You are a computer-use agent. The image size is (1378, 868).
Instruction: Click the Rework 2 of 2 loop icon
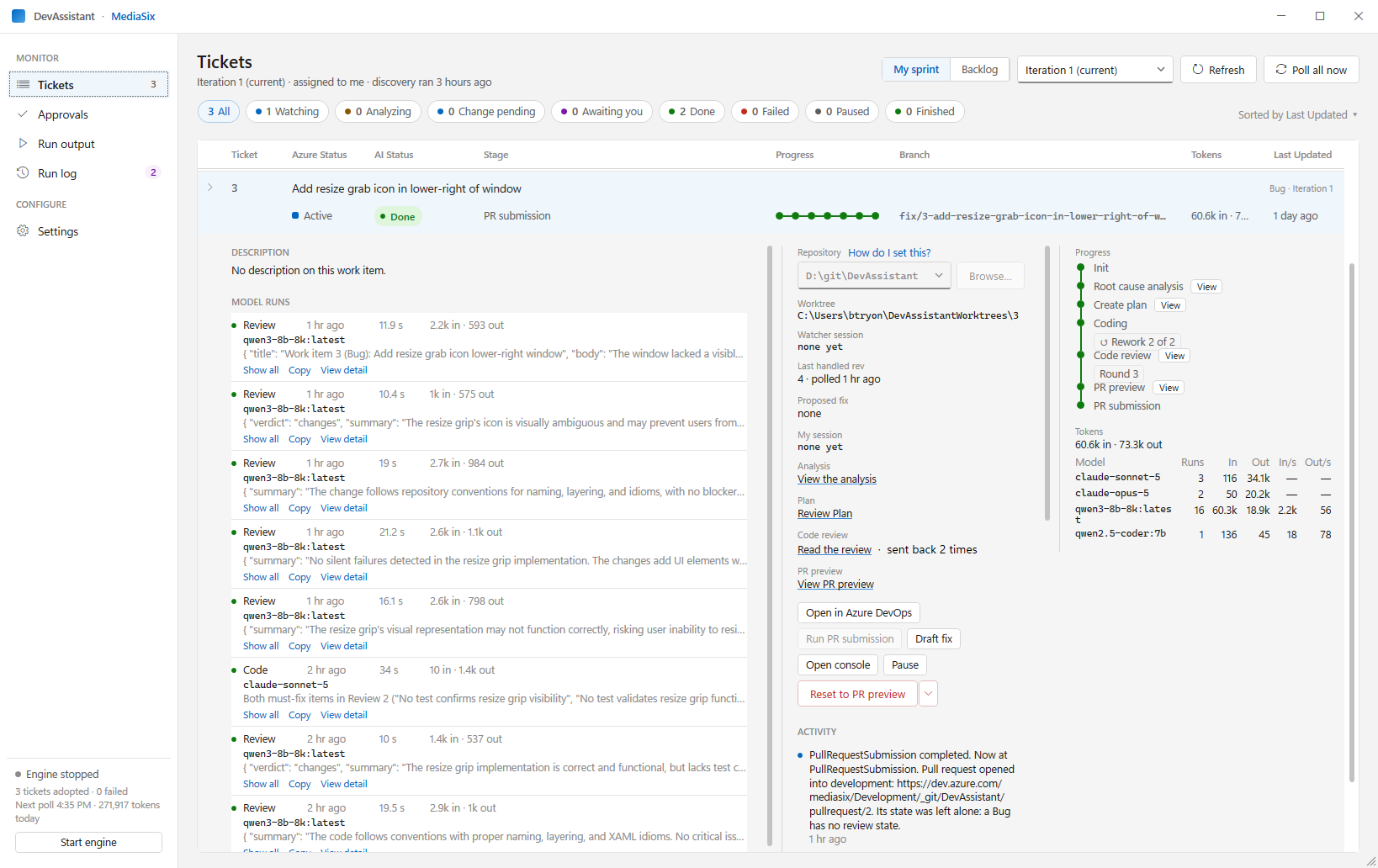1104,342
